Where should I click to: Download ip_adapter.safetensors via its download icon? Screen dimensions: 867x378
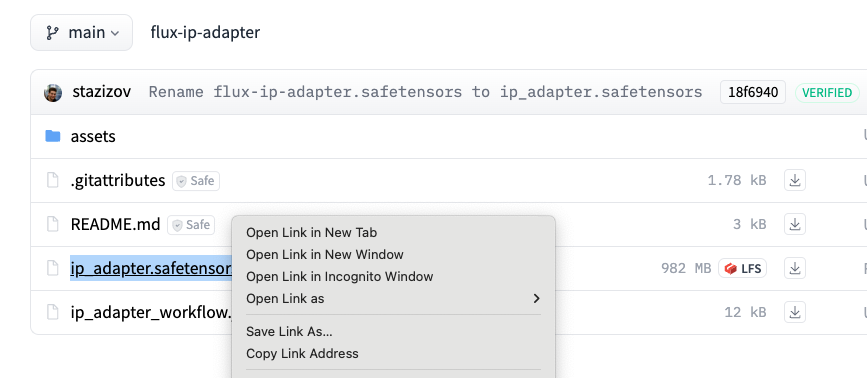click(x=795, y=269)
